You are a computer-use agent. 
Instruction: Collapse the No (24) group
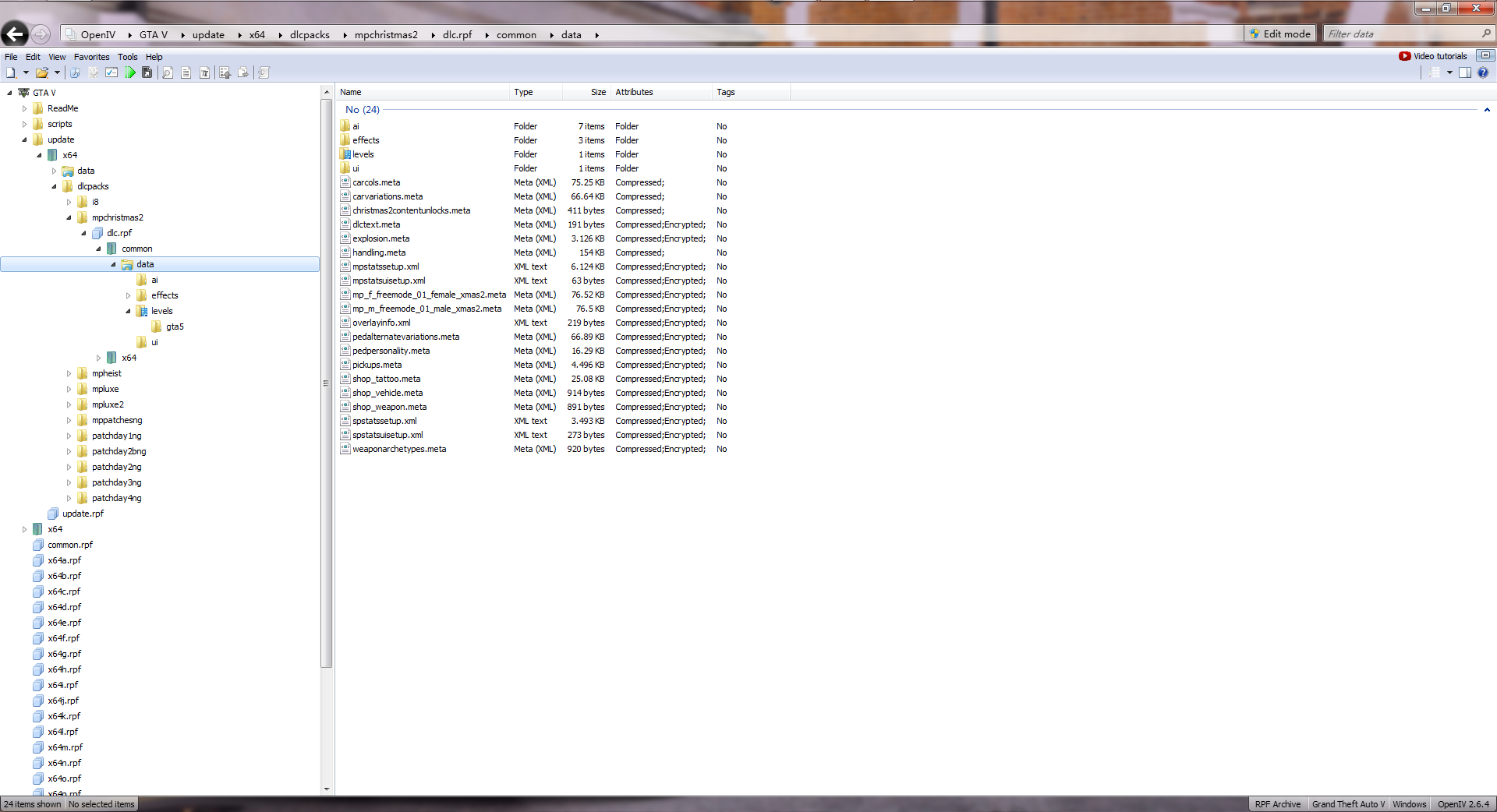[x=1487, y=110]
